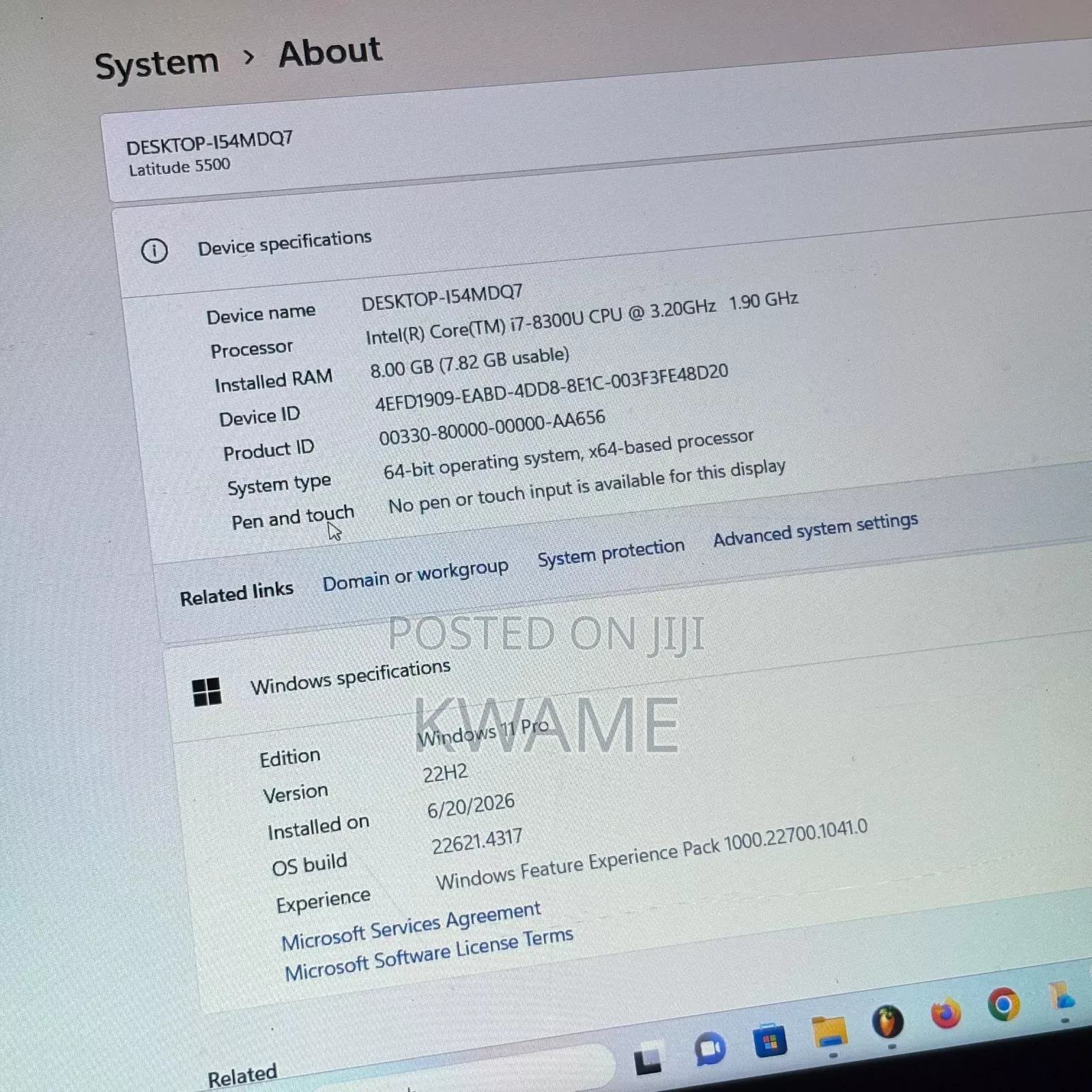The height and width of the screenshot is (1092, 1092).
Task: Go back to System in the breadcrumb
Action: tap(157, 64)
